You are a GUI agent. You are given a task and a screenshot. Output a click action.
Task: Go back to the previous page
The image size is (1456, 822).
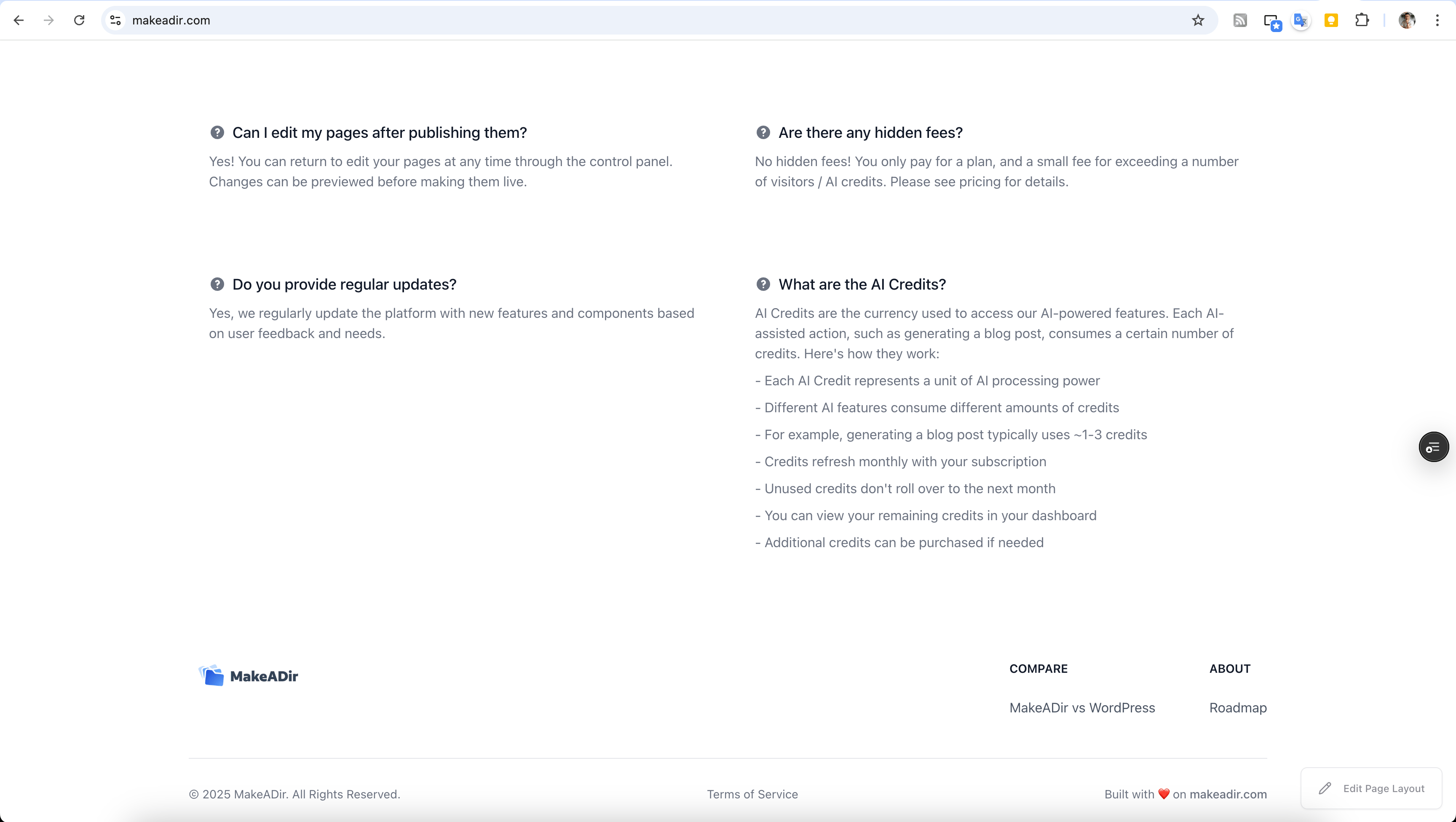[19, 20]
